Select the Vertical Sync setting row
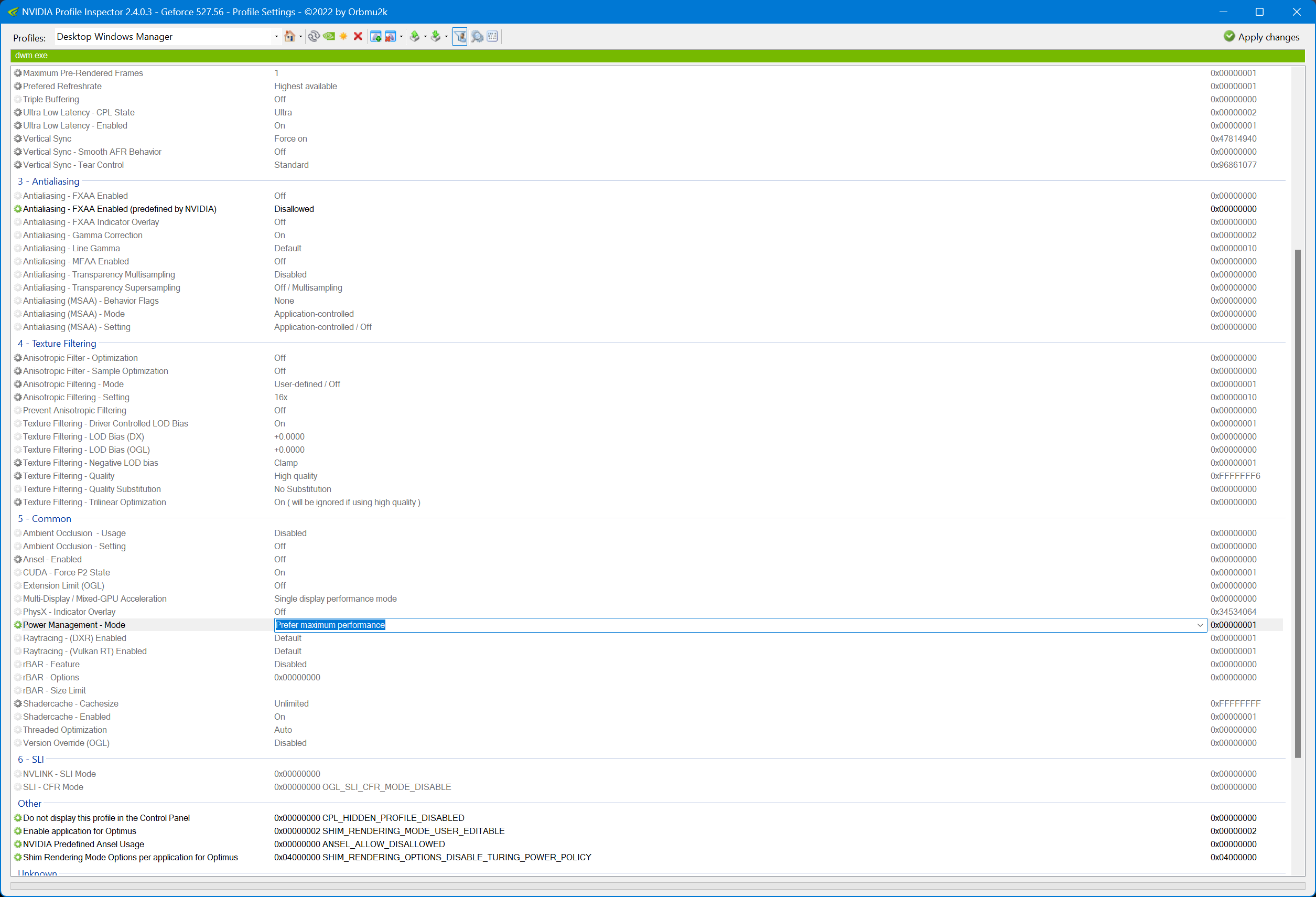The image size is (1316, 897). tap(48, 139)
